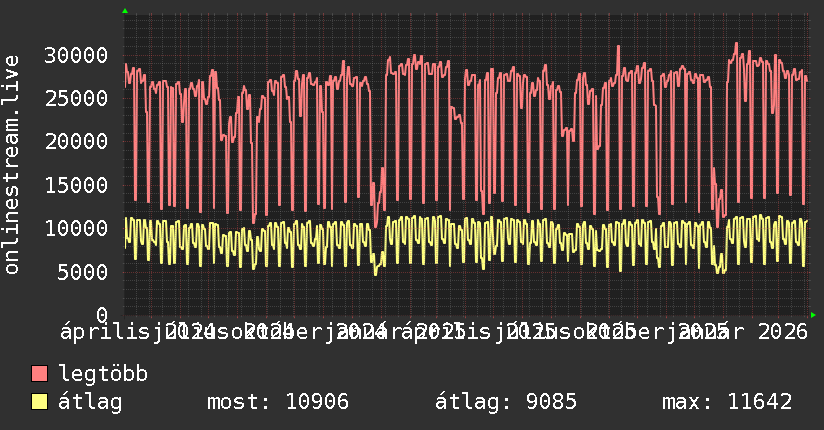Click the most: 10906 statistic

click(277, 403)
